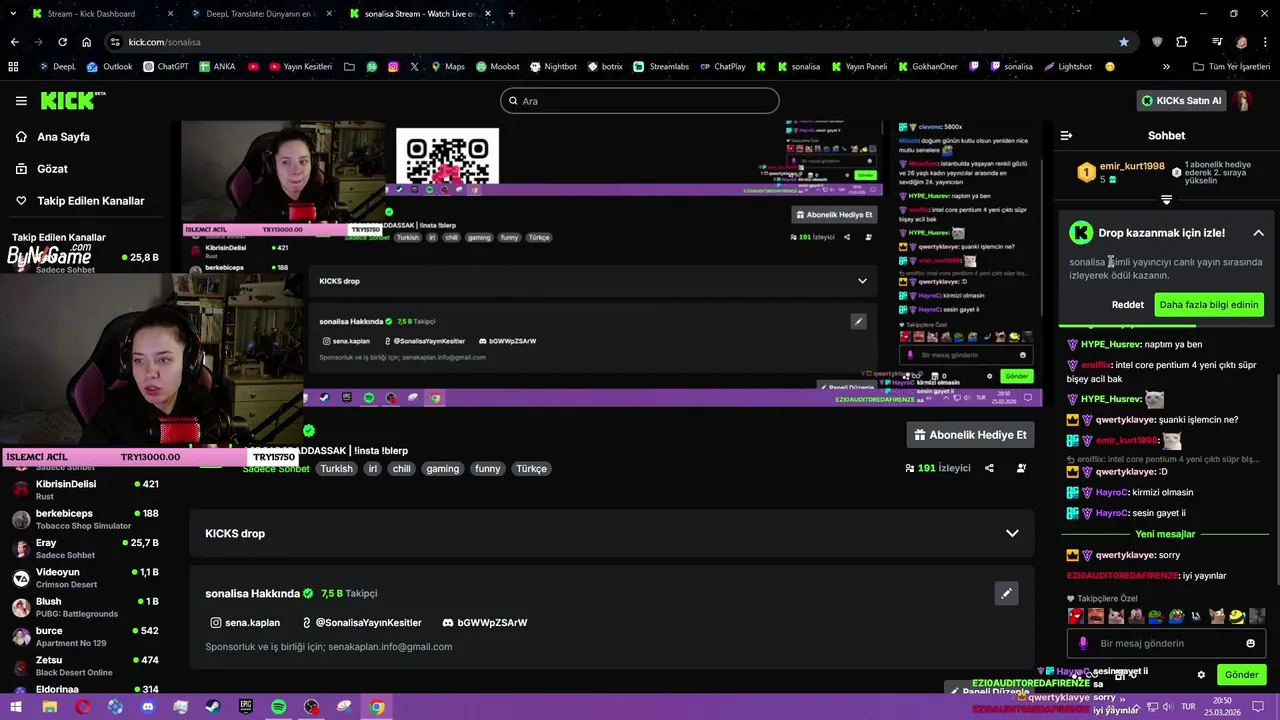Click Daha fazla bilgi edinin
The height and width of the screenshot is (720, 1280).
pos(1209,304)
